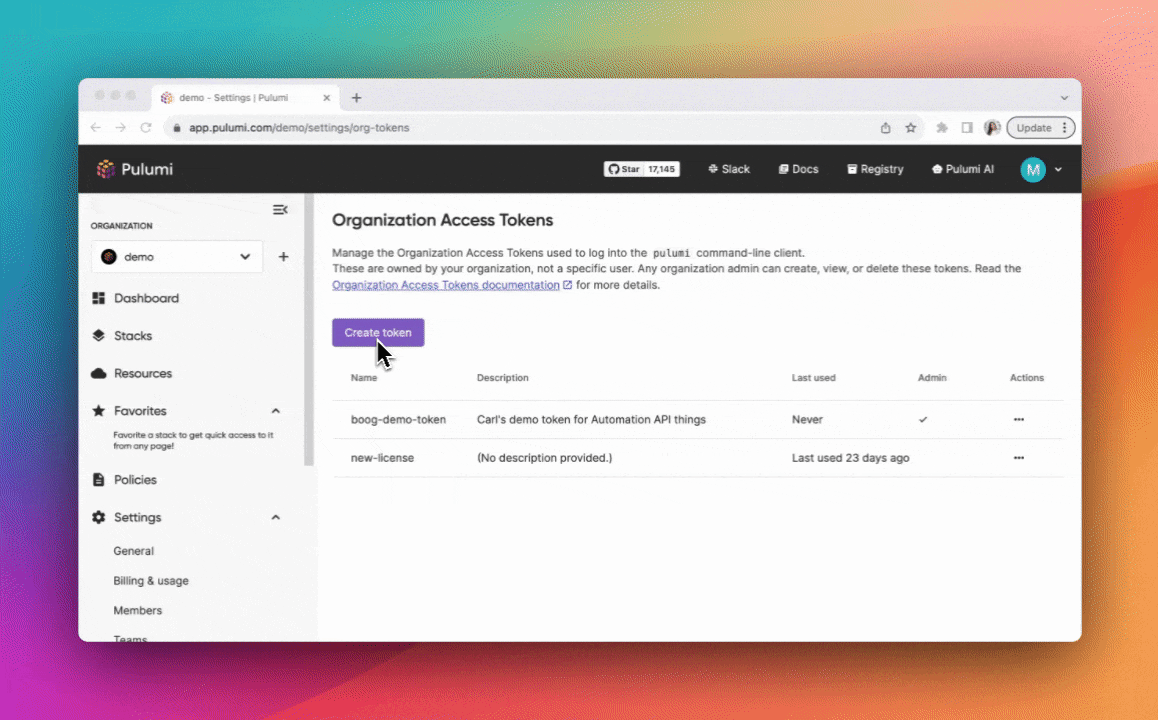Reload the page with refresh icon
This screenshot has width=1158, height=720.
[146, 128]
